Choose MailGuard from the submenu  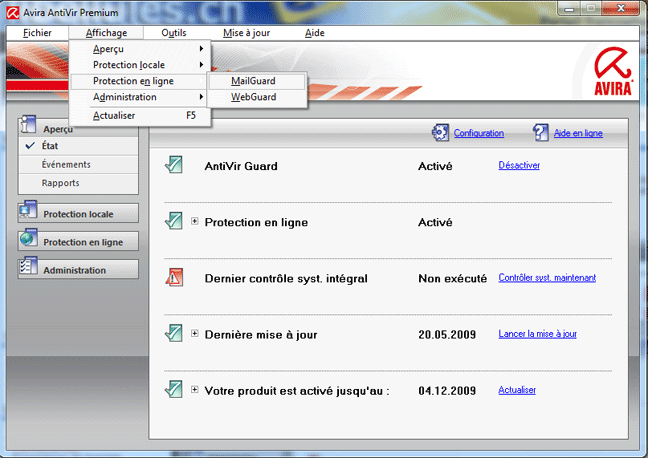257,81
